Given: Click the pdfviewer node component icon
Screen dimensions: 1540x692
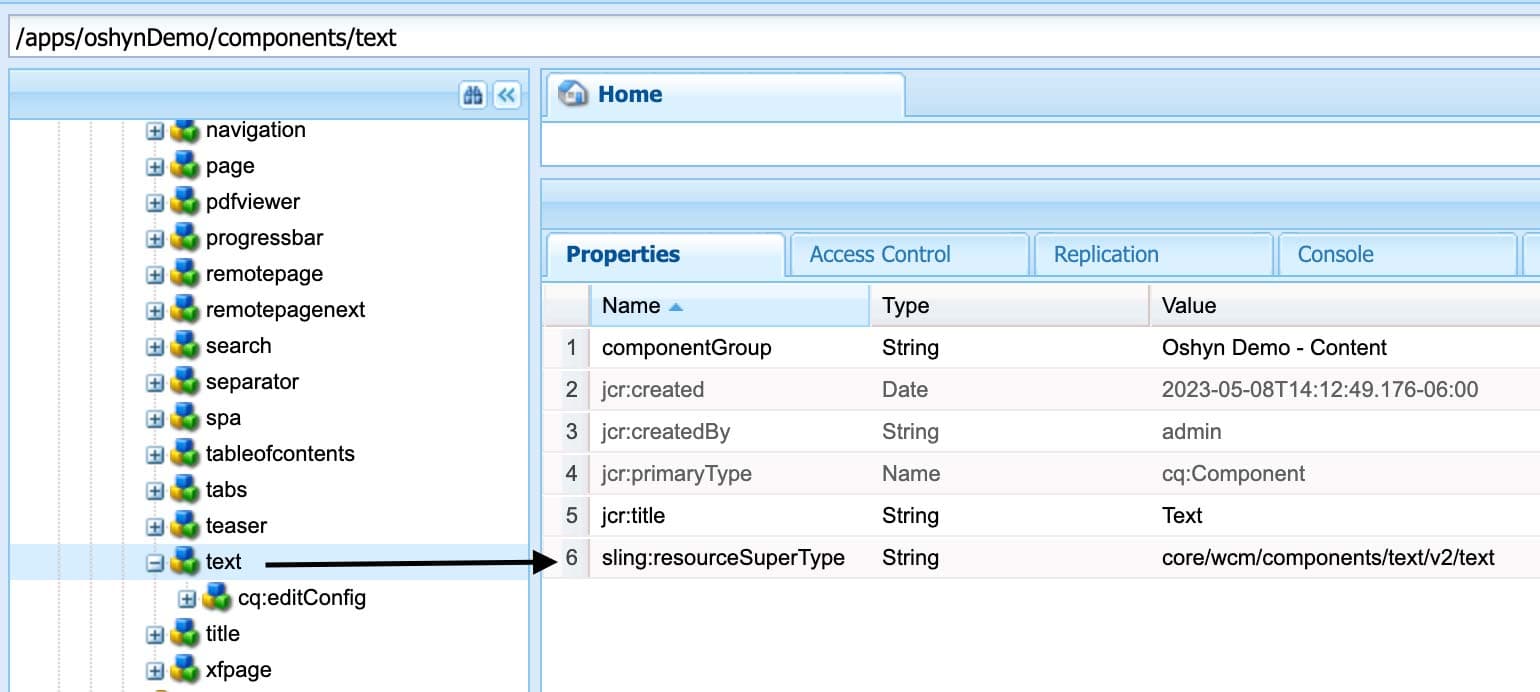Looking at the screenshot, I should [x=184, y=202].
